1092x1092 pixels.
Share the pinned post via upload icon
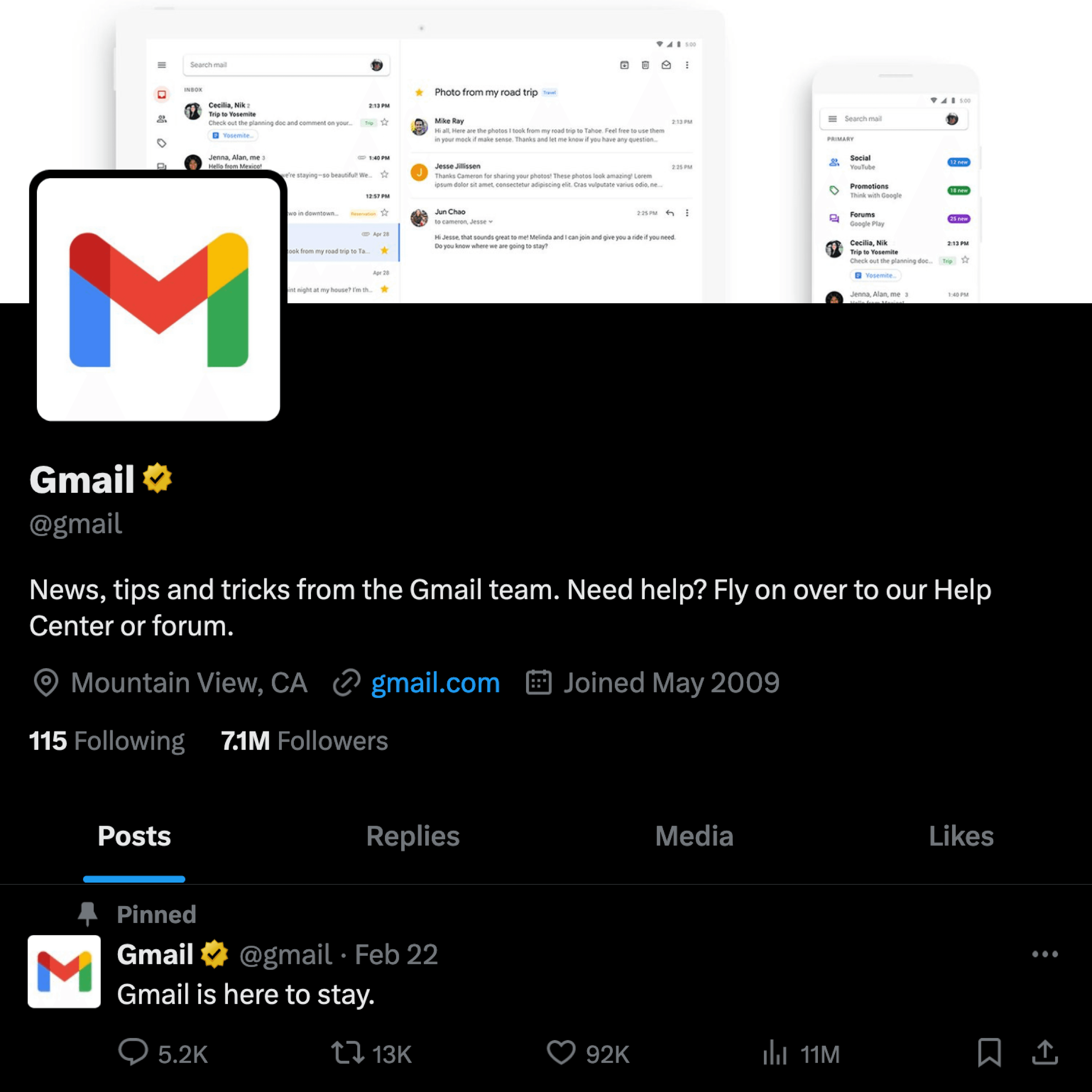pos(1044,1052)
